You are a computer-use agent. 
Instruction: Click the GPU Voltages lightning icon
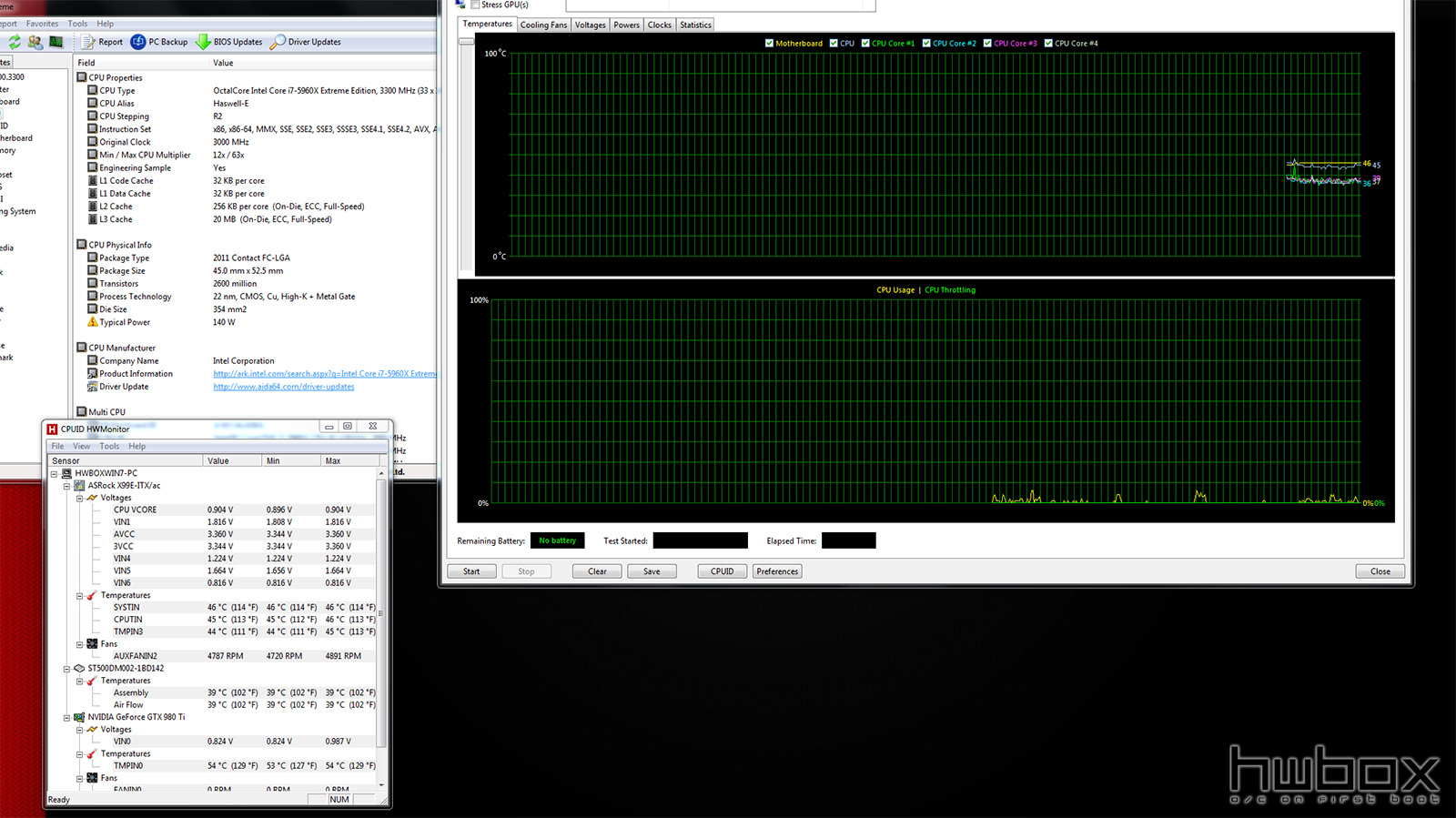click(92, 730)
